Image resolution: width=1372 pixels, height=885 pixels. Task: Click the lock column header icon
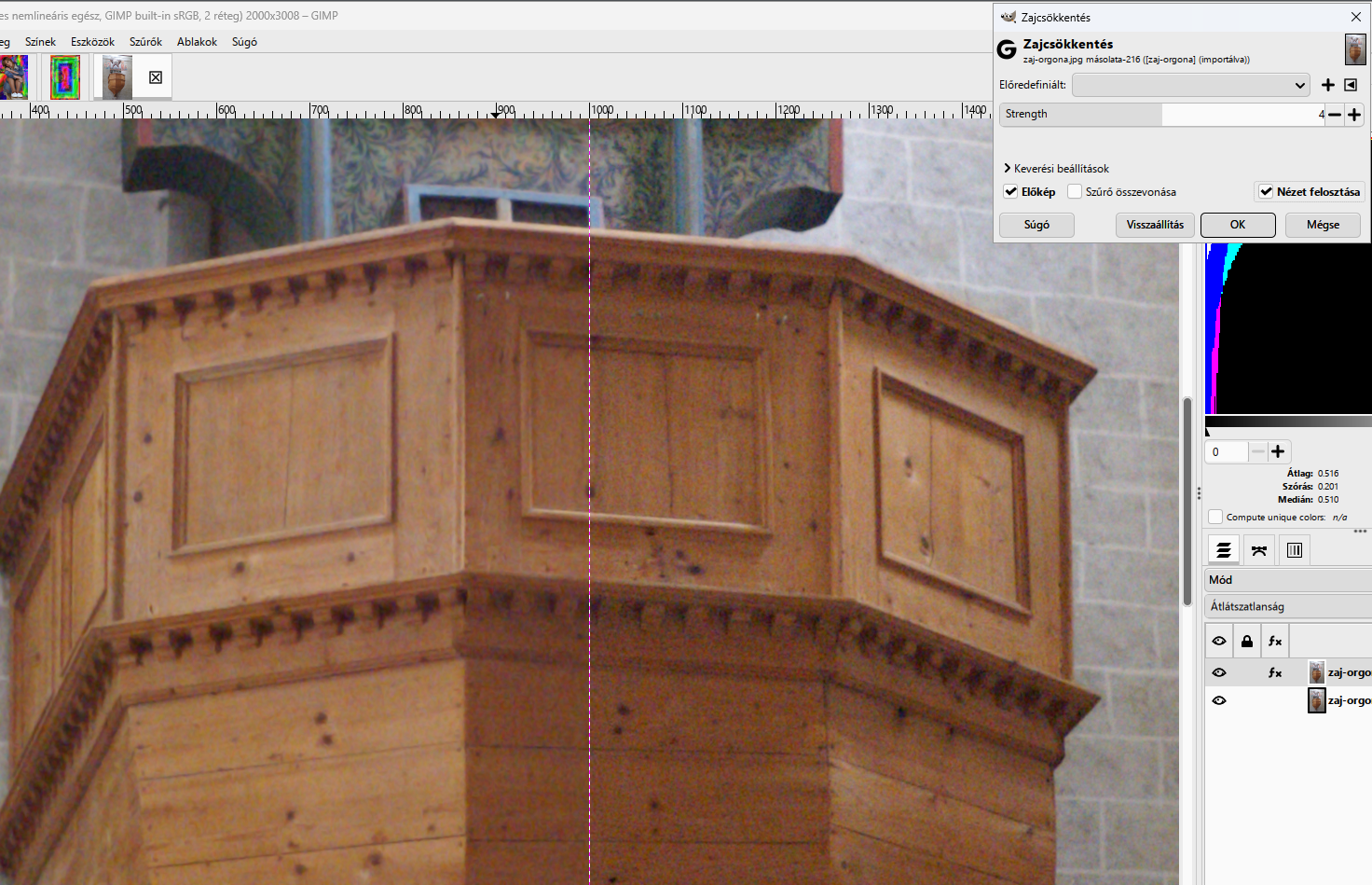[1247, 641]
